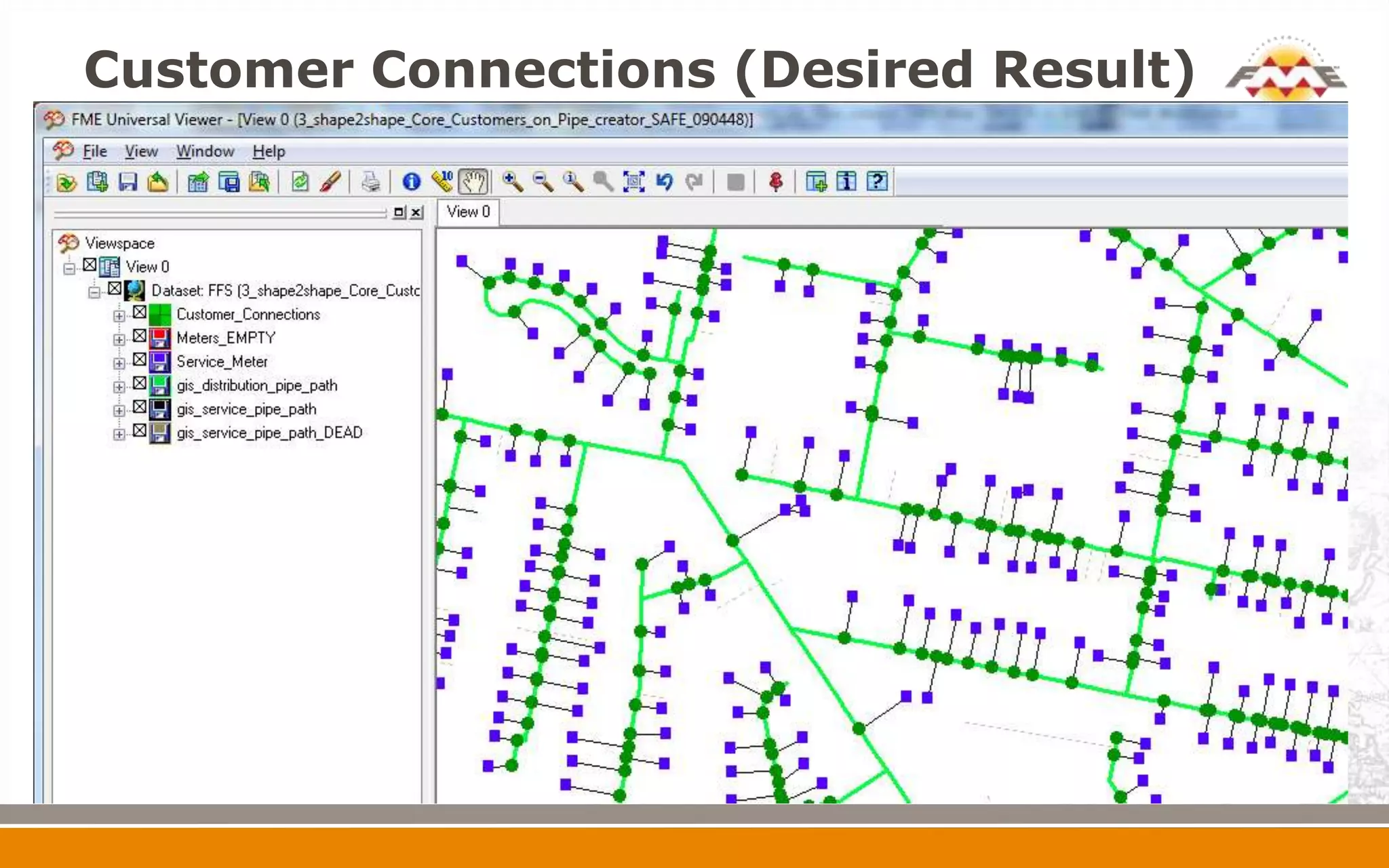
Task: Click the green Customer_Connections color swatch
Action: 160,315
